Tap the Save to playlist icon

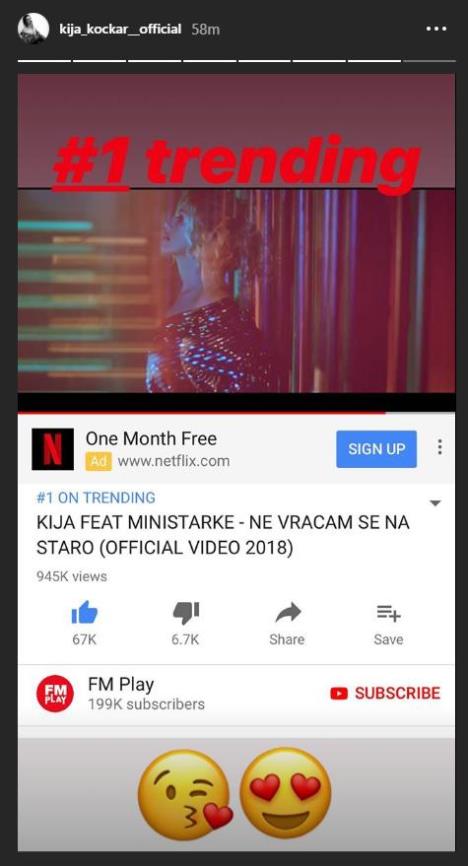point(388,612)
